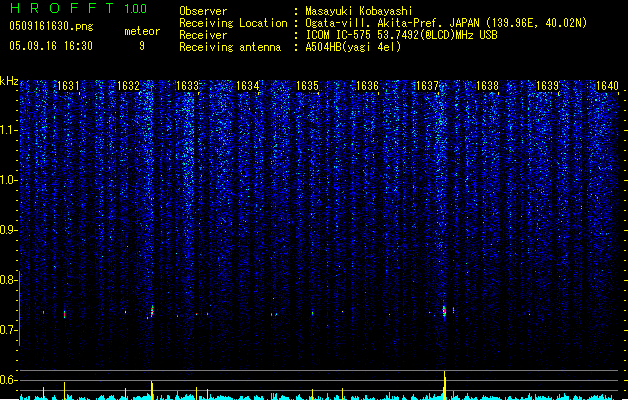Viewport: 629px width, 400px height.
Task: Click the A504HB(yagi 4el) antenna text
Action: point(353,47)
